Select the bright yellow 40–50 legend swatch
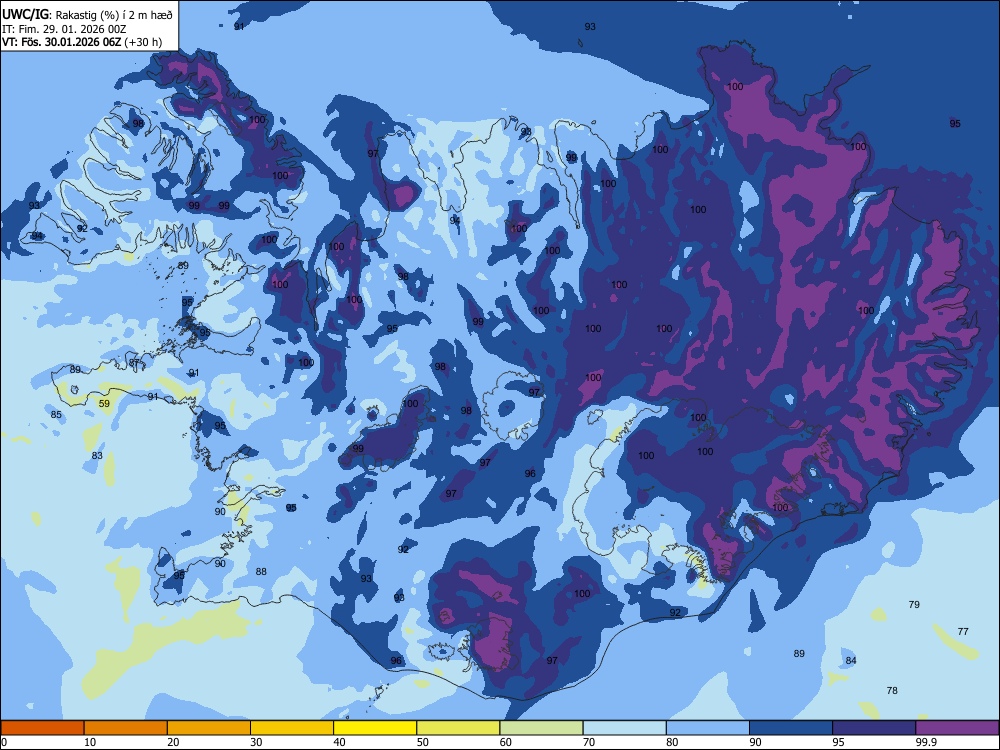Viewport: 1000px width, 750px height. tap(375, 728)
